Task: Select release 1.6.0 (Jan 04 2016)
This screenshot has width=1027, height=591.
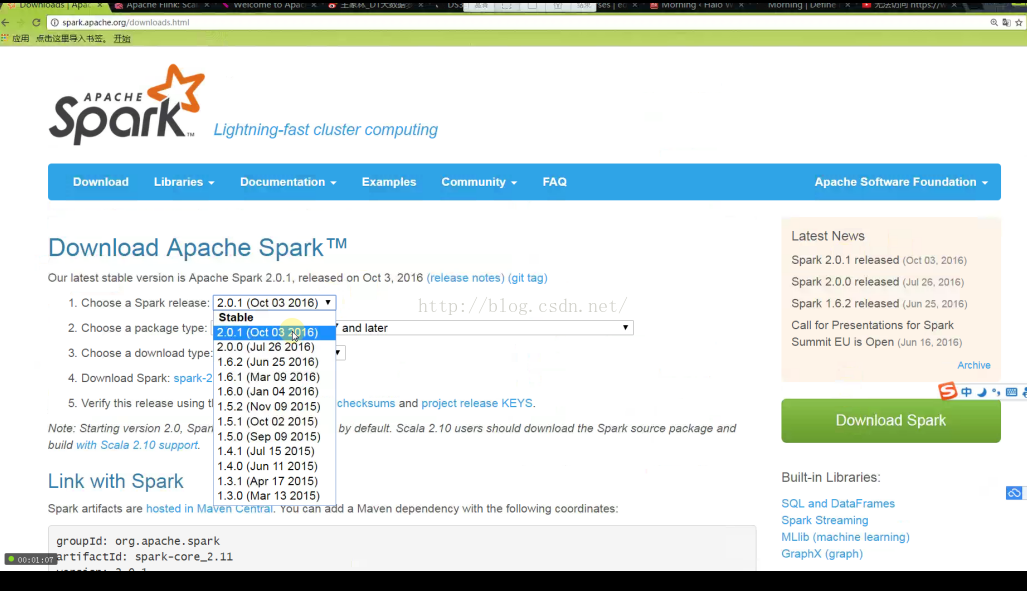Action: point(274,391)
